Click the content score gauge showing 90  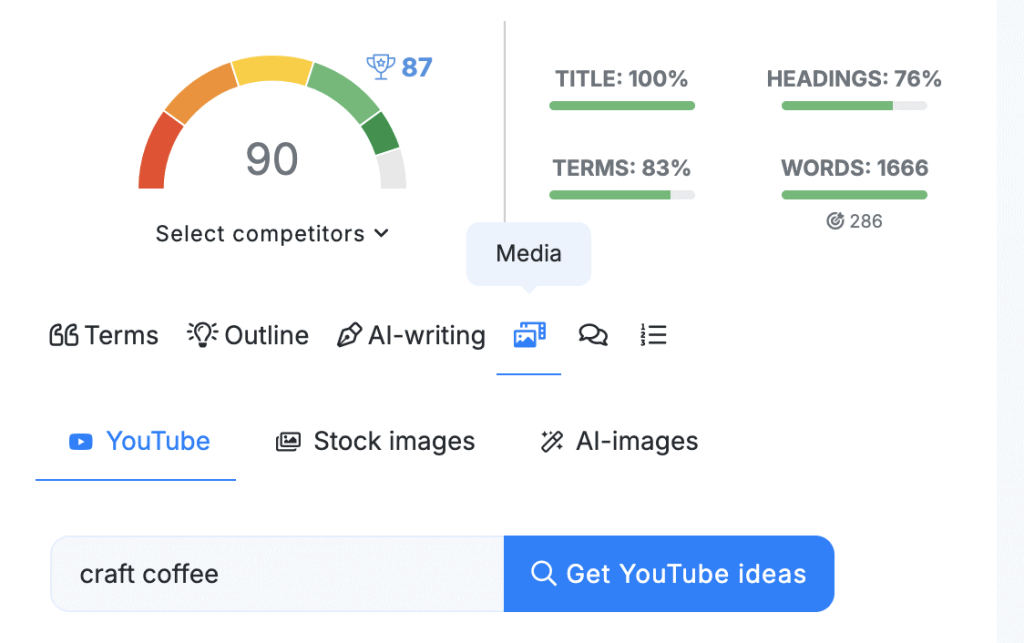(x=272, y=130)
